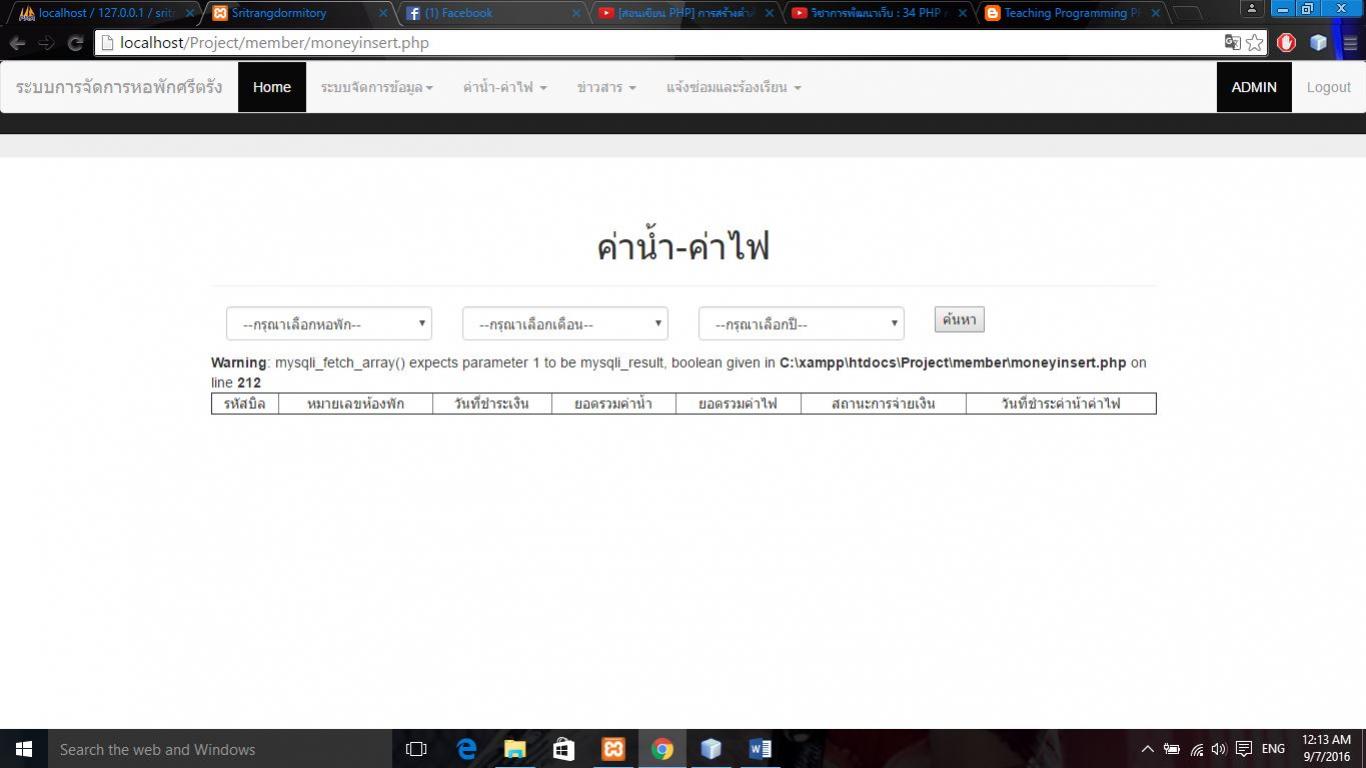The width and height of the screenshot is (1366, 768).
Task: Click the หมายเลขห้องพัก table column header
Action: coord(356,404)
